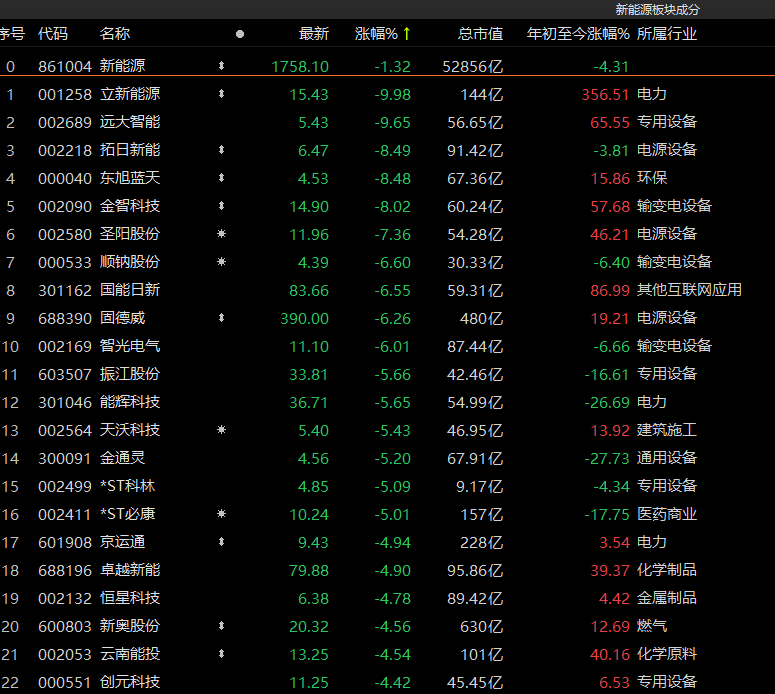Click the marker icon beside 东旭蓝天

pyautogui.click(x=221, y=178)
